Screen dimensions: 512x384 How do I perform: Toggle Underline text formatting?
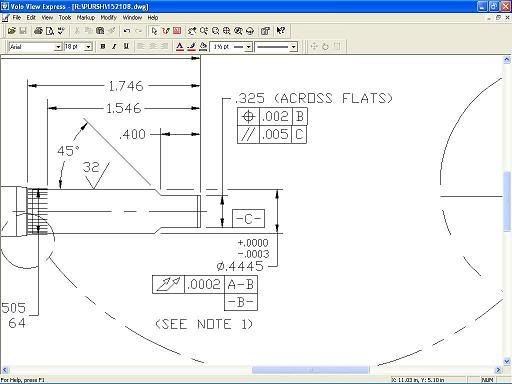pyautogui.click(x=126, y=47)
